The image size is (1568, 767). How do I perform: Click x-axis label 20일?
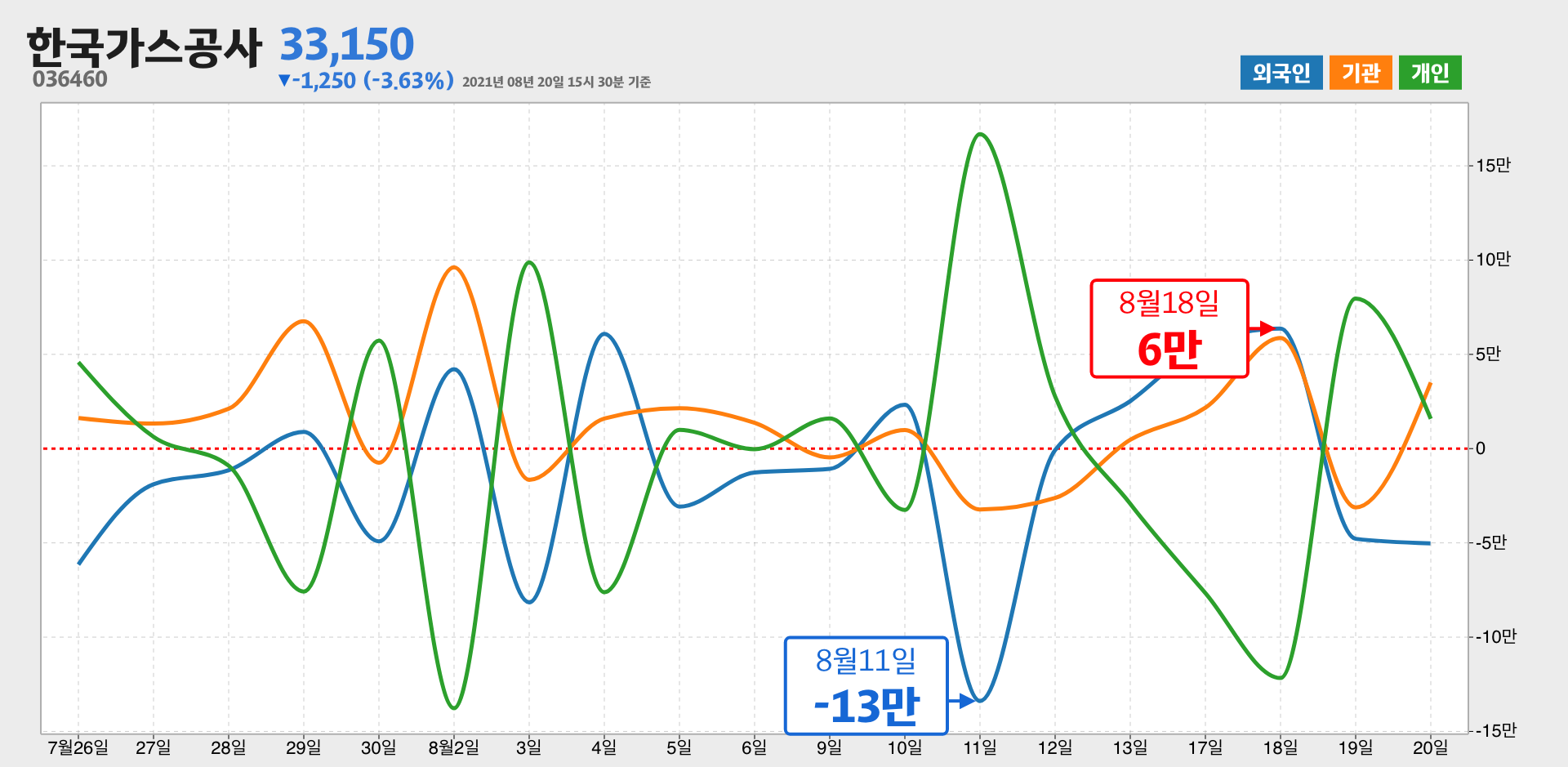tap(1431, 747)
